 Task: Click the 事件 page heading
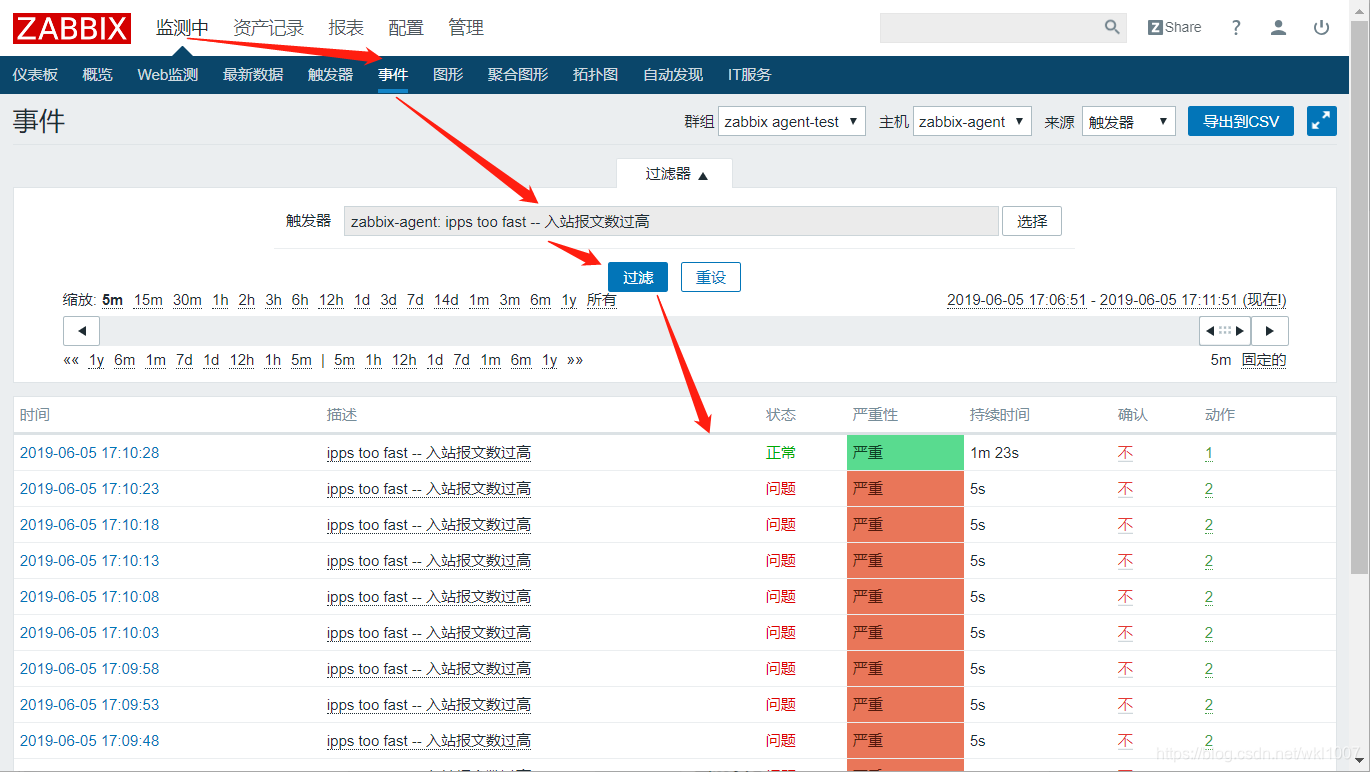(39, 121)
